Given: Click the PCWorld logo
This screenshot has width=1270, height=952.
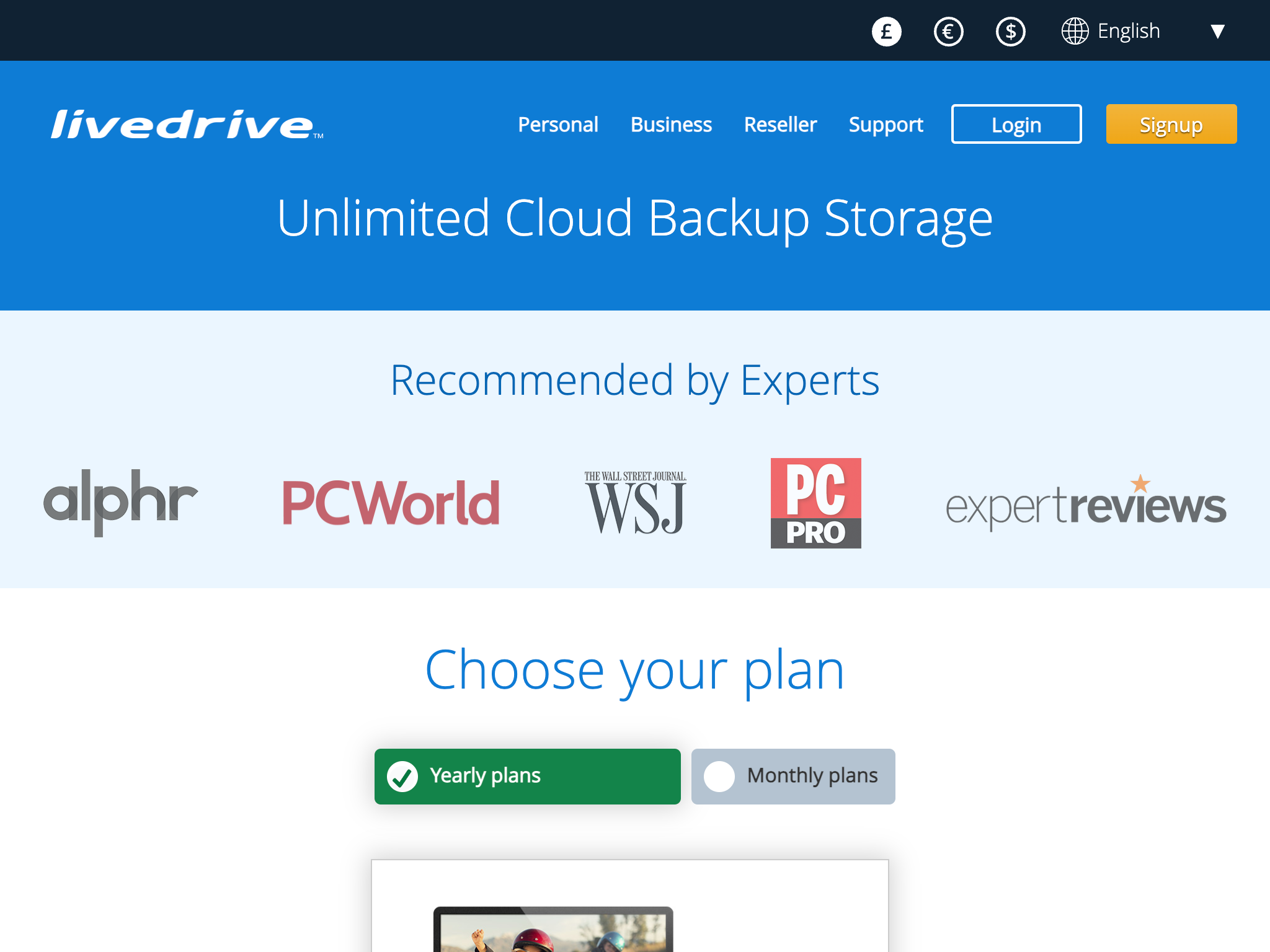Looking at the screenshot, I should (x=391, y=503).
